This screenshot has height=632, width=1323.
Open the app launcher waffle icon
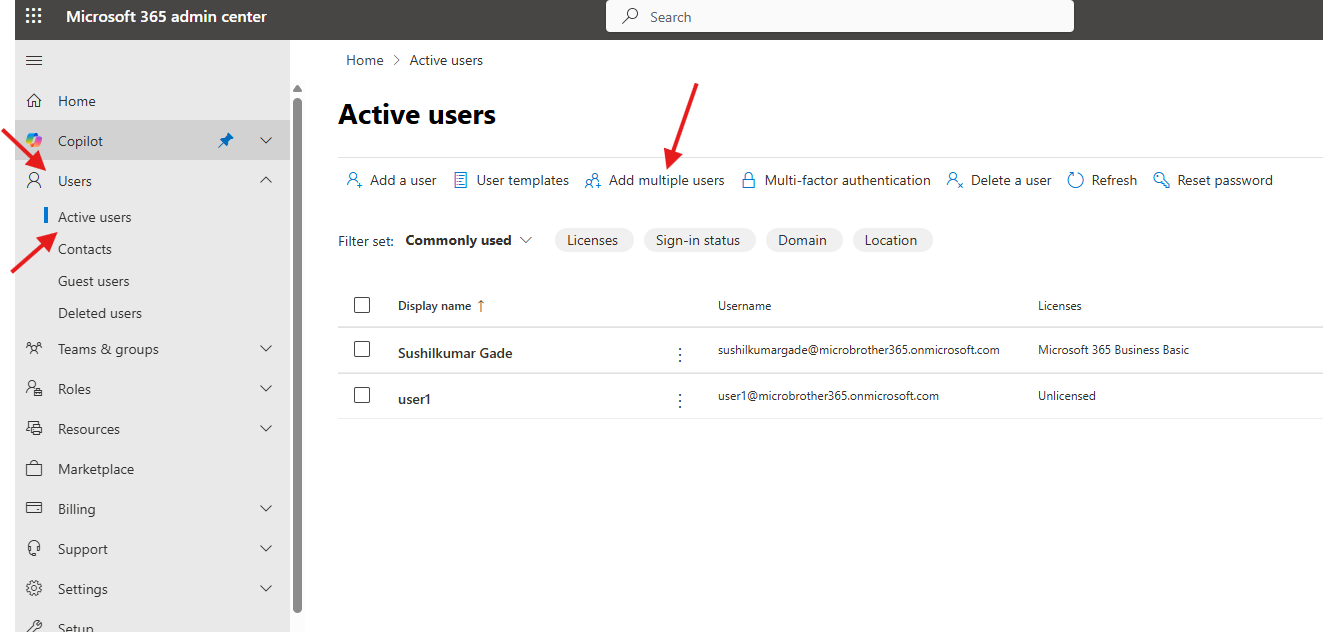(34, 17)
